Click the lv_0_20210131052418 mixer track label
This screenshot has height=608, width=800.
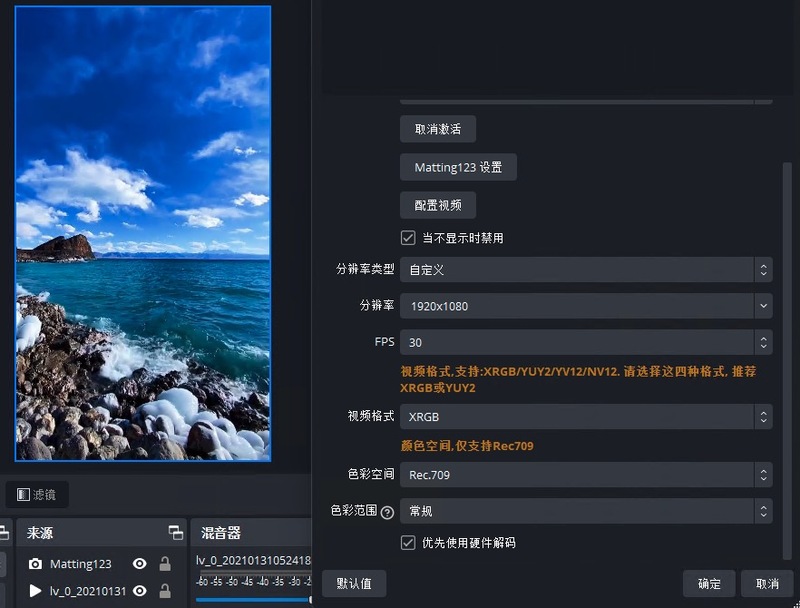(253, 561)
